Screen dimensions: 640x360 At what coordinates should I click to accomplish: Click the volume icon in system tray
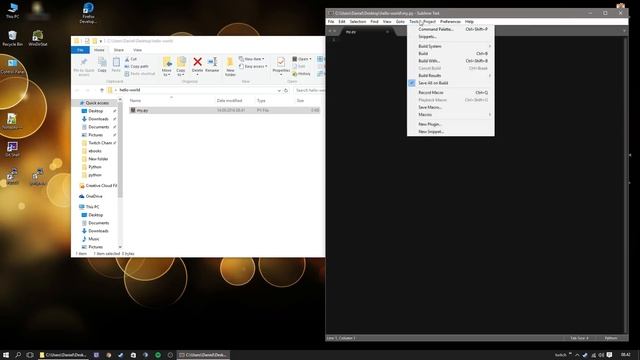[601, 355]
